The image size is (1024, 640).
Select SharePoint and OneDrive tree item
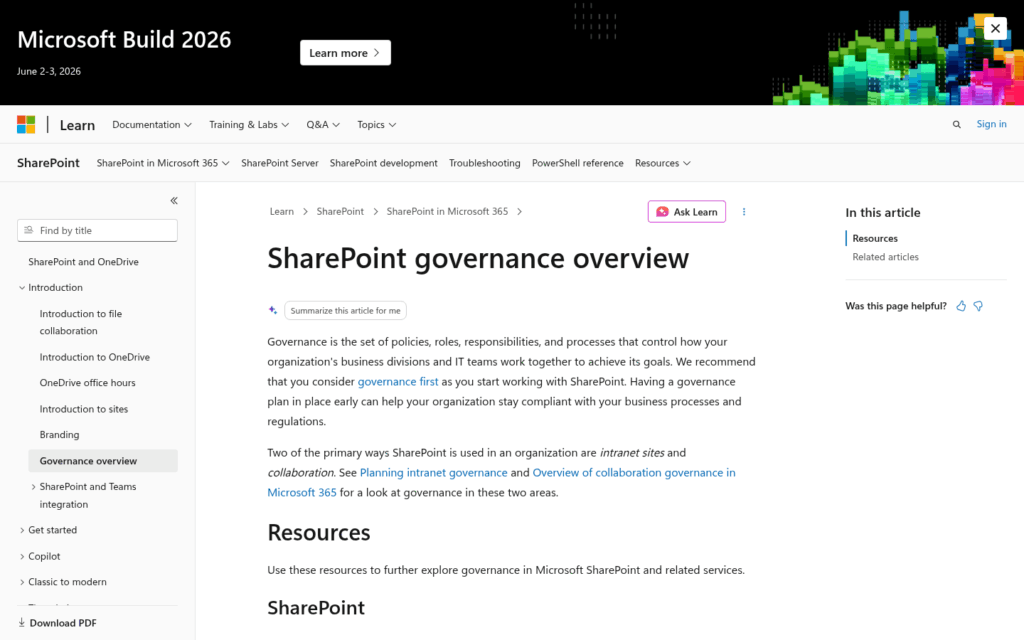coord(83,262)
